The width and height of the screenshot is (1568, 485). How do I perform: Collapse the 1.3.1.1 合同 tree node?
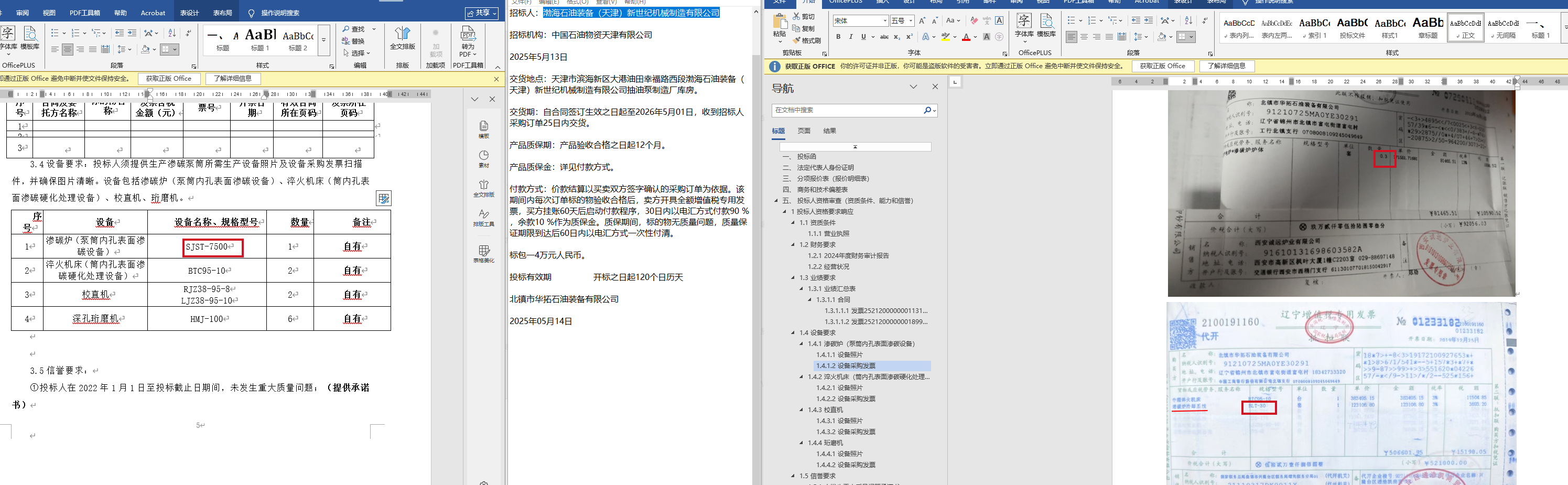810,300
